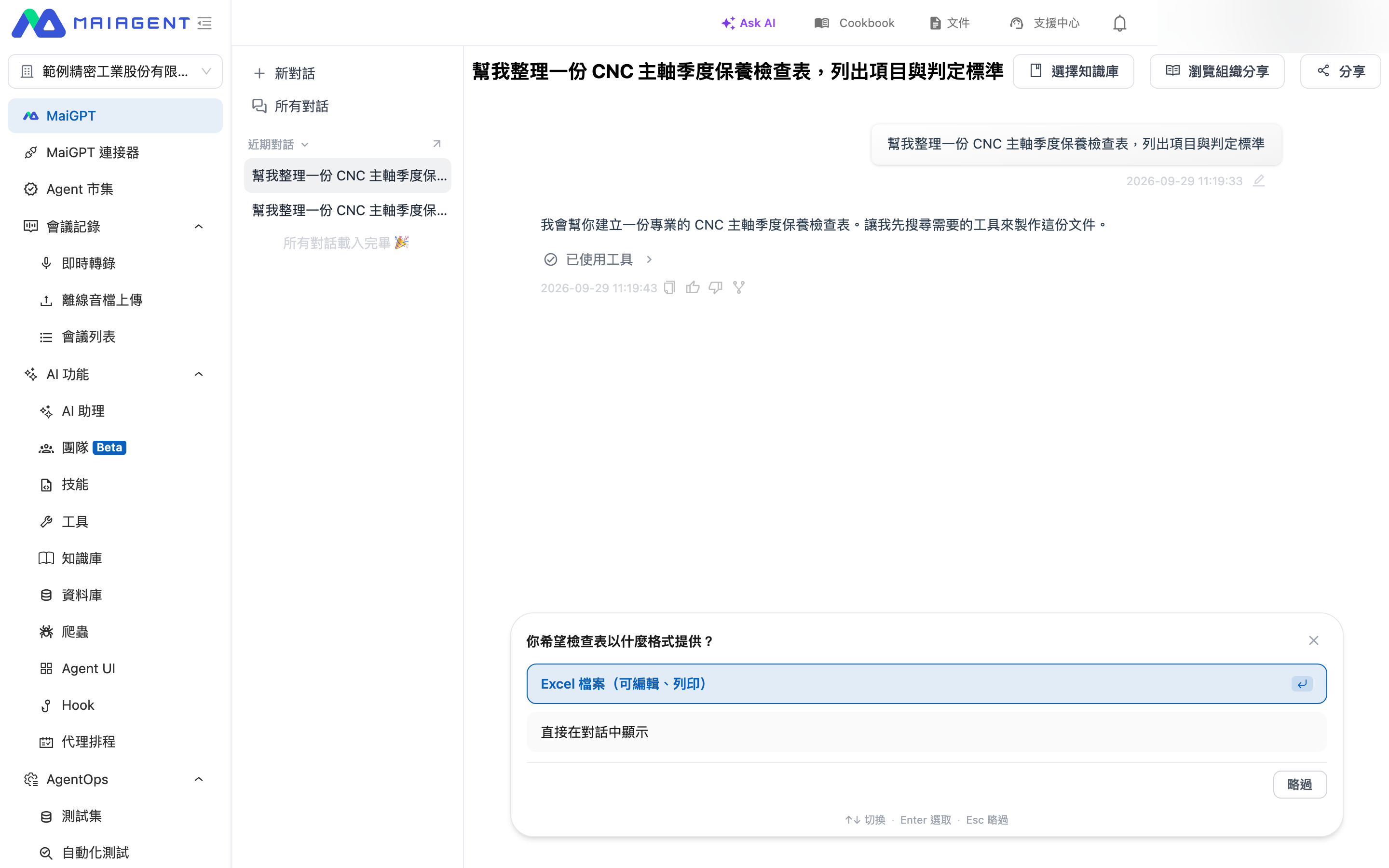Open Ask AI
Image resolution: width=1389 pixels, height=868 pixels.
coord(749,23)
